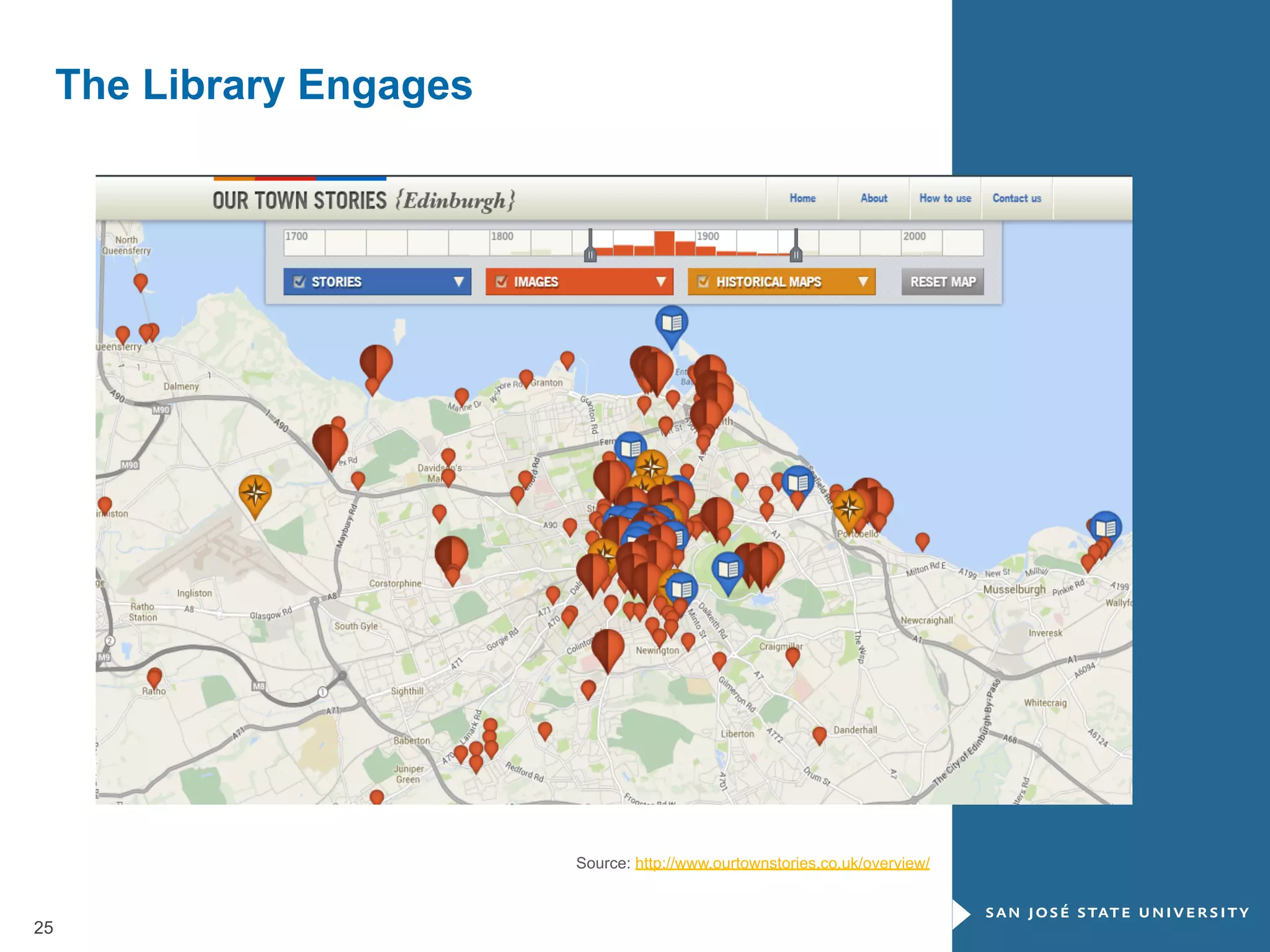Open the Contact us page

pyautogui.click(x=1017, y=198)
